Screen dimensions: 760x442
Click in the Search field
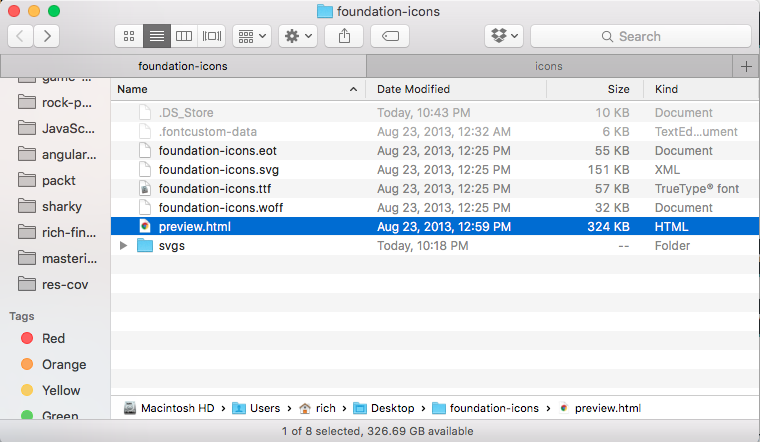click(x=640, y=36)
